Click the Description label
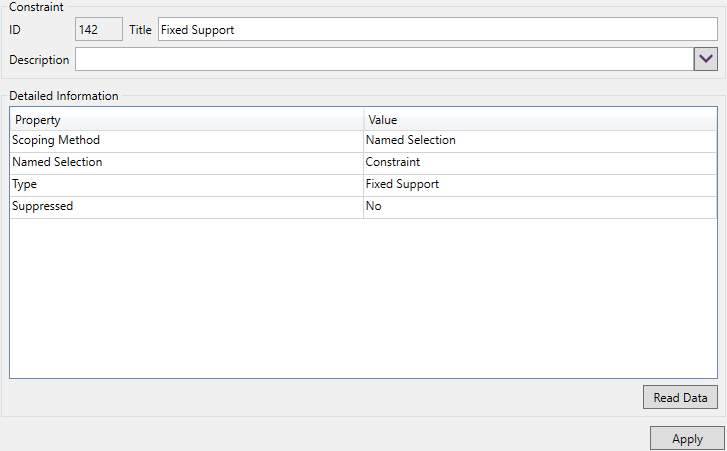 [x=39, y=60]
